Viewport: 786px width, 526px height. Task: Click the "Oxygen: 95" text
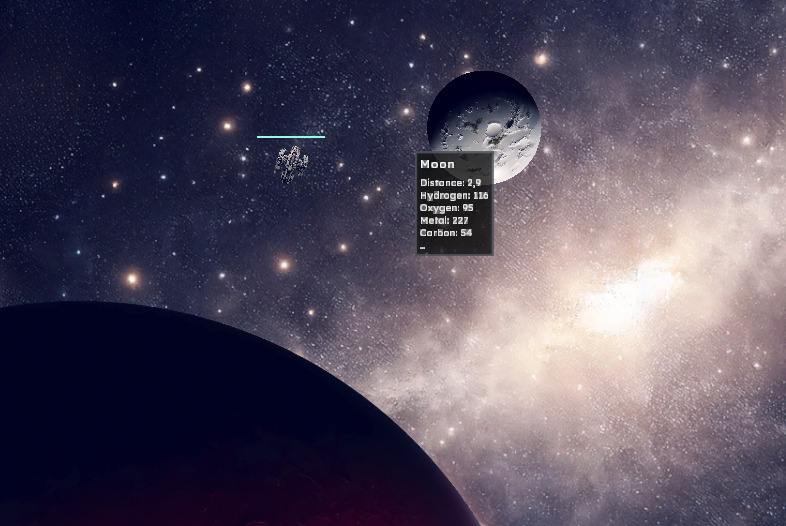pyautogui.click(x=447, y=208)
